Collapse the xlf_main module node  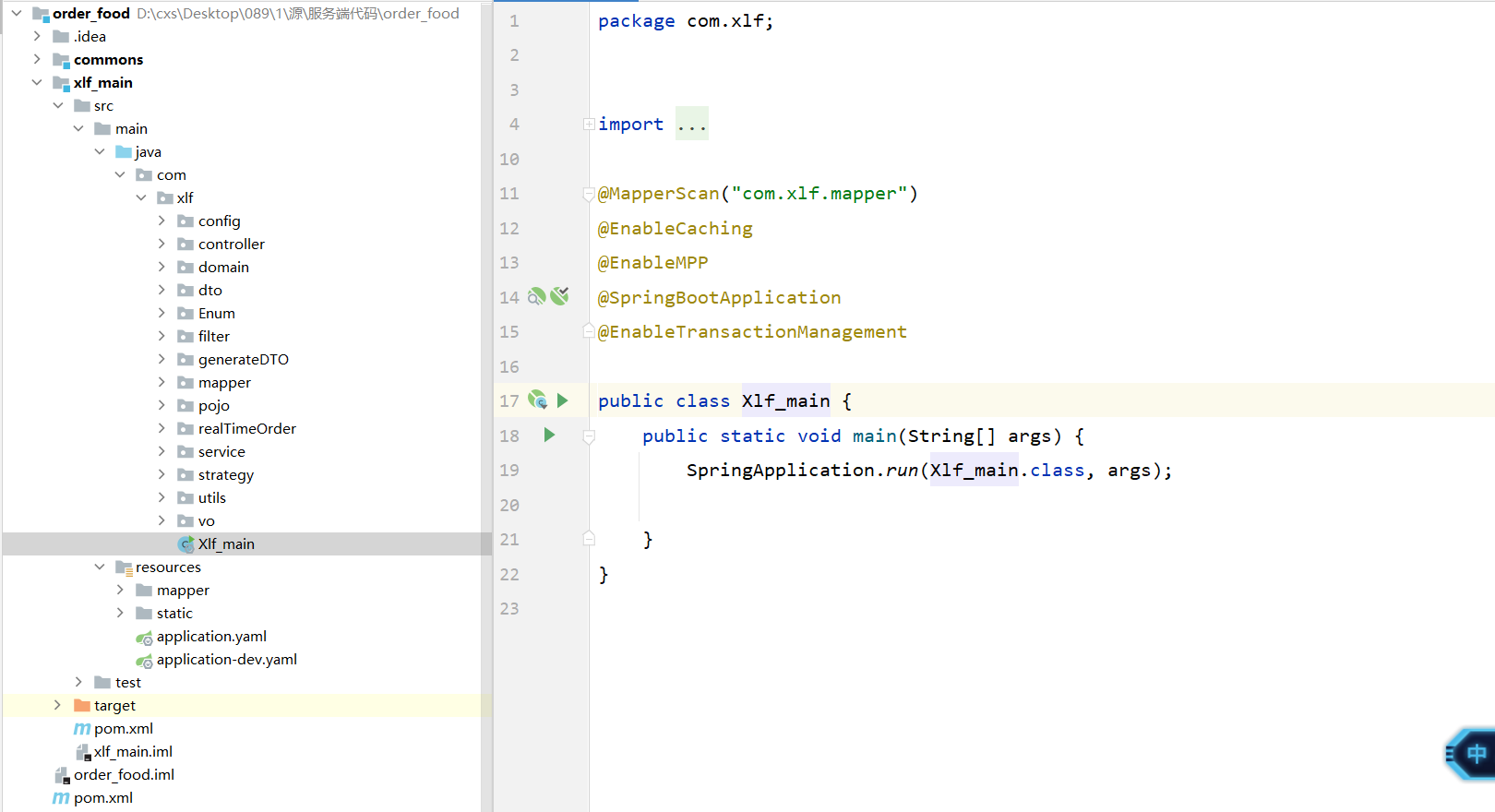tap(37, 82)
